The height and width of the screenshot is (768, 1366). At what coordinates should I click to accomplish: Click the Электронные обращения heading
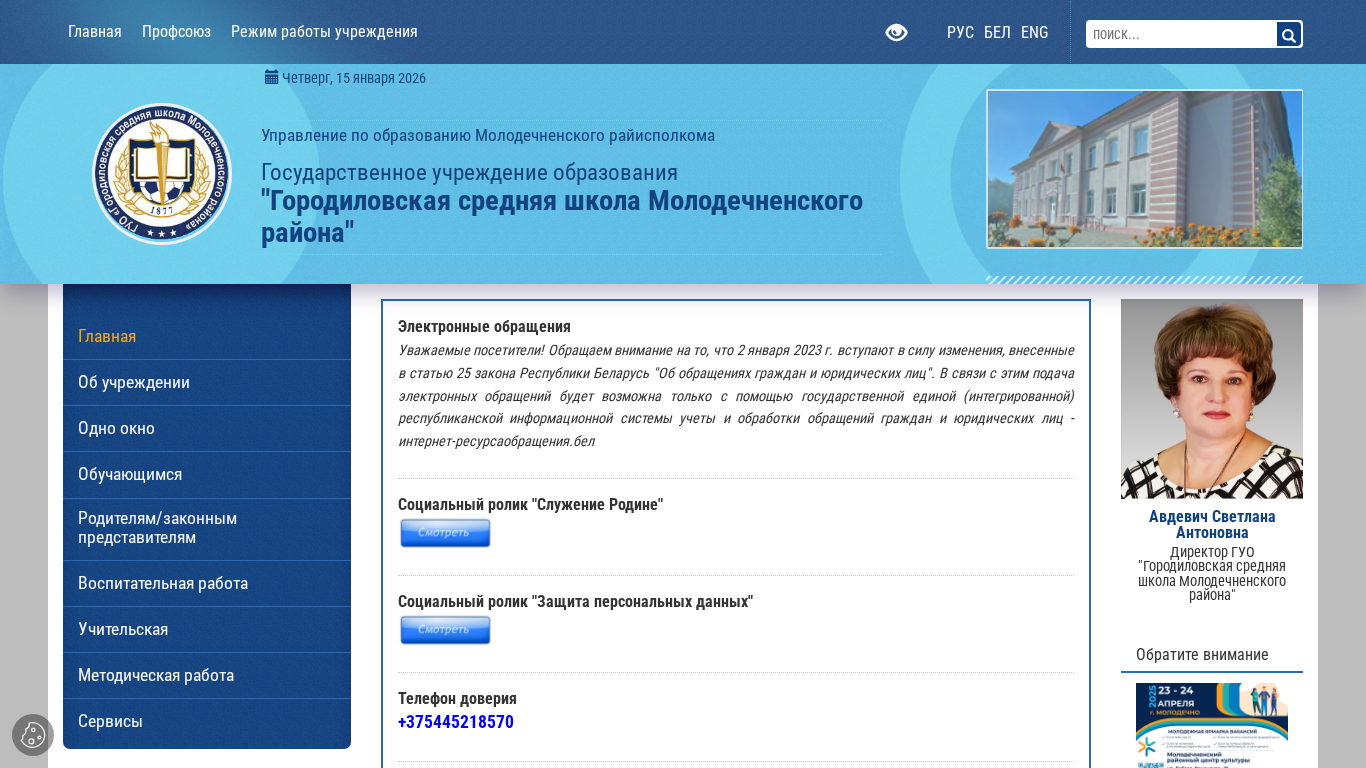tap(484, 326)
